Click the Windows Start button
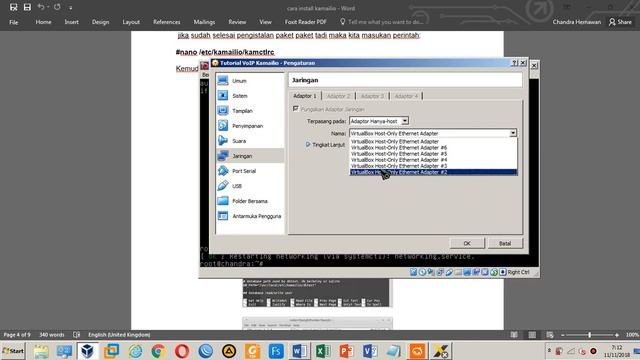This screenshot has width=640, height=360. (13, 351)
